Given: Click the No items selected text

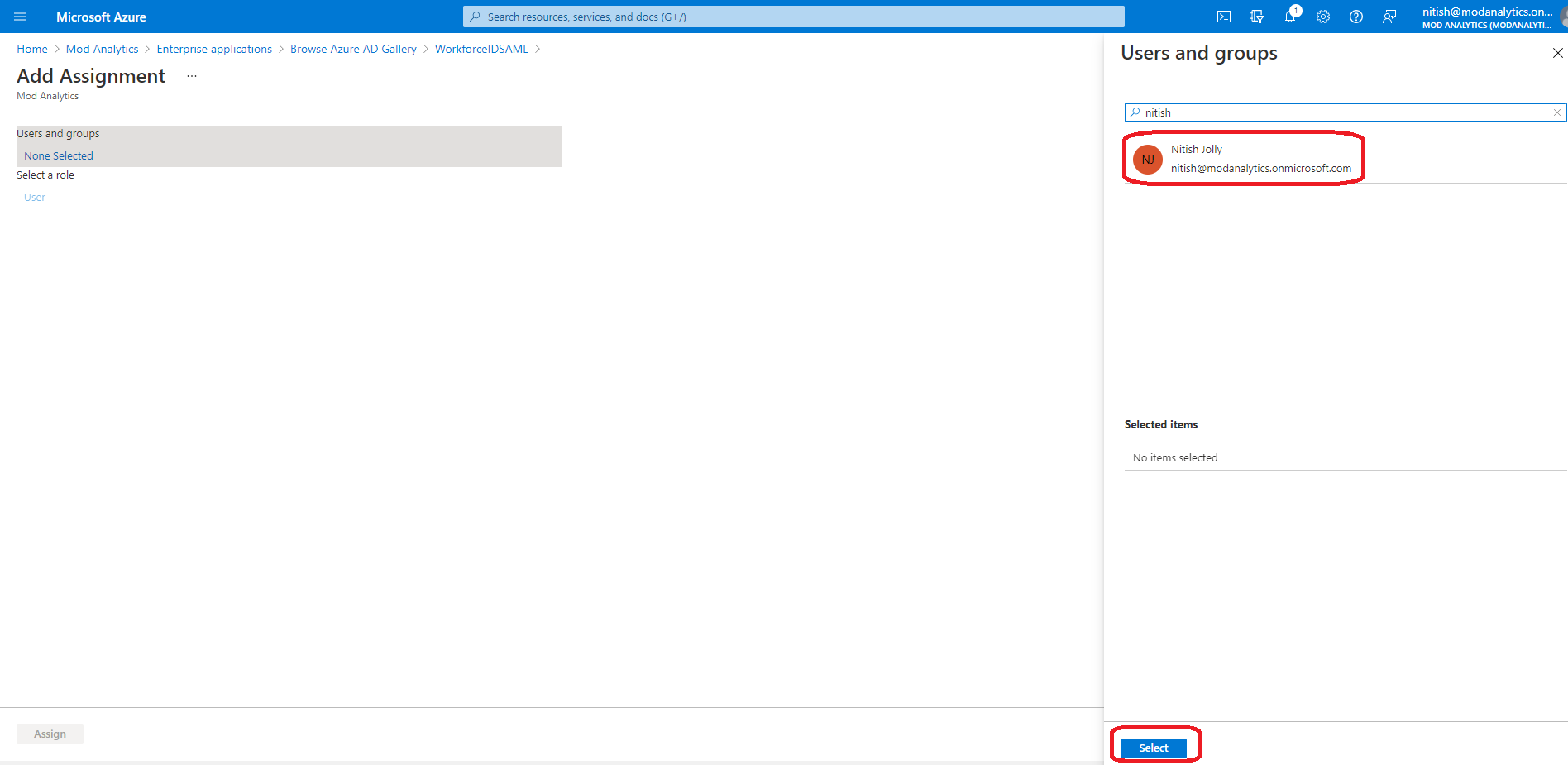Looking at the screenshot, I should (x=1175, y=457).
